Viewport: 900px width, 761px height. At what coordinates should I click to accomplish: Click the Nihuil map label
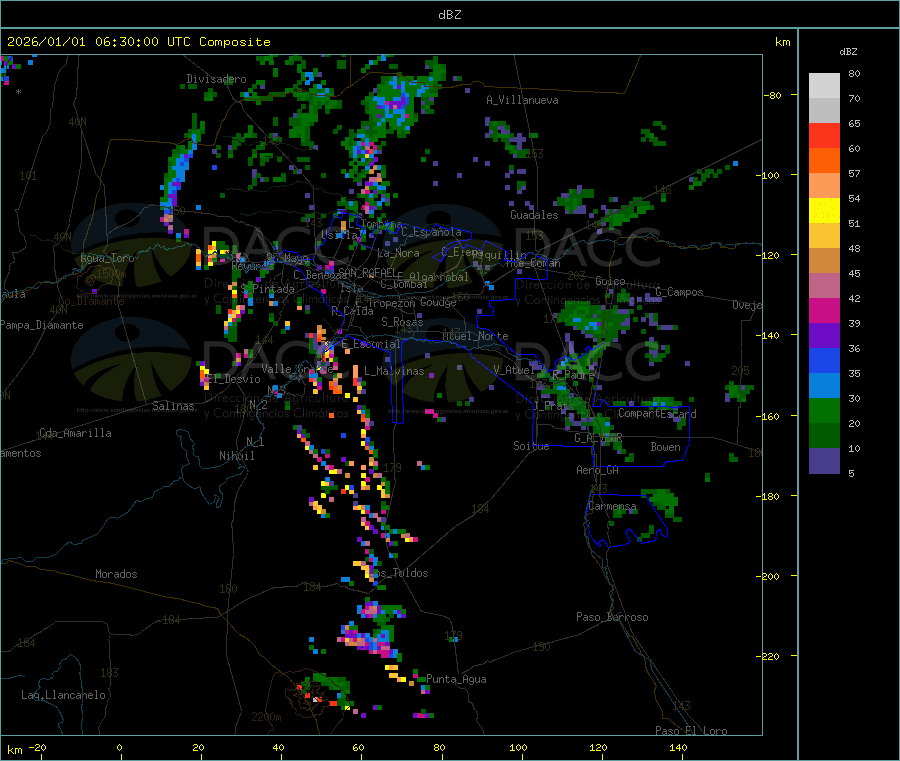[x=236, y=456]
